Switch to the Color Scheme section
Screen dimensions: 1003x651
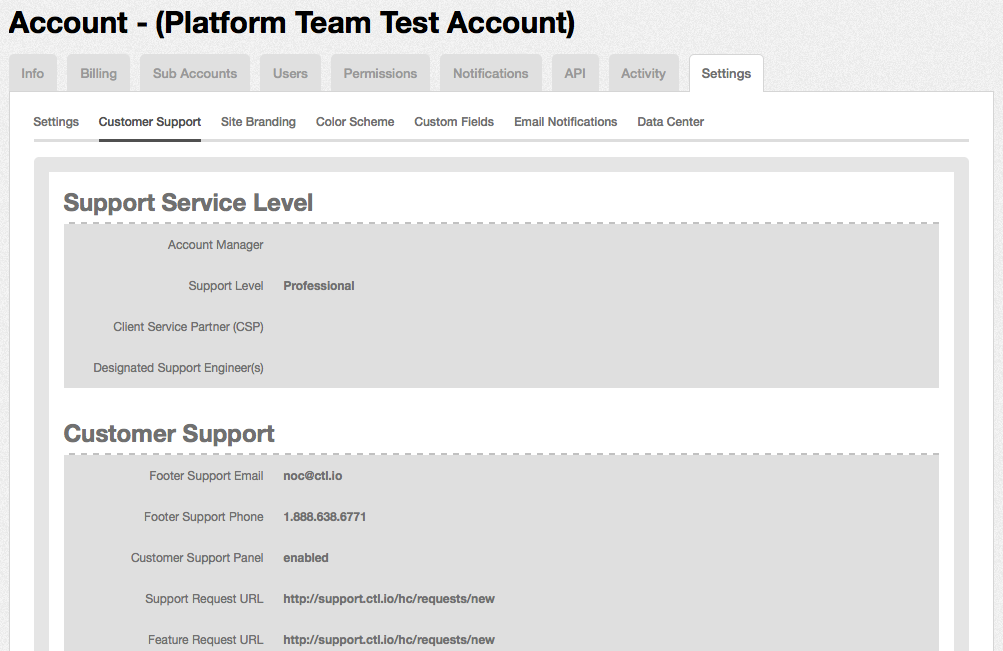point(354,121)
